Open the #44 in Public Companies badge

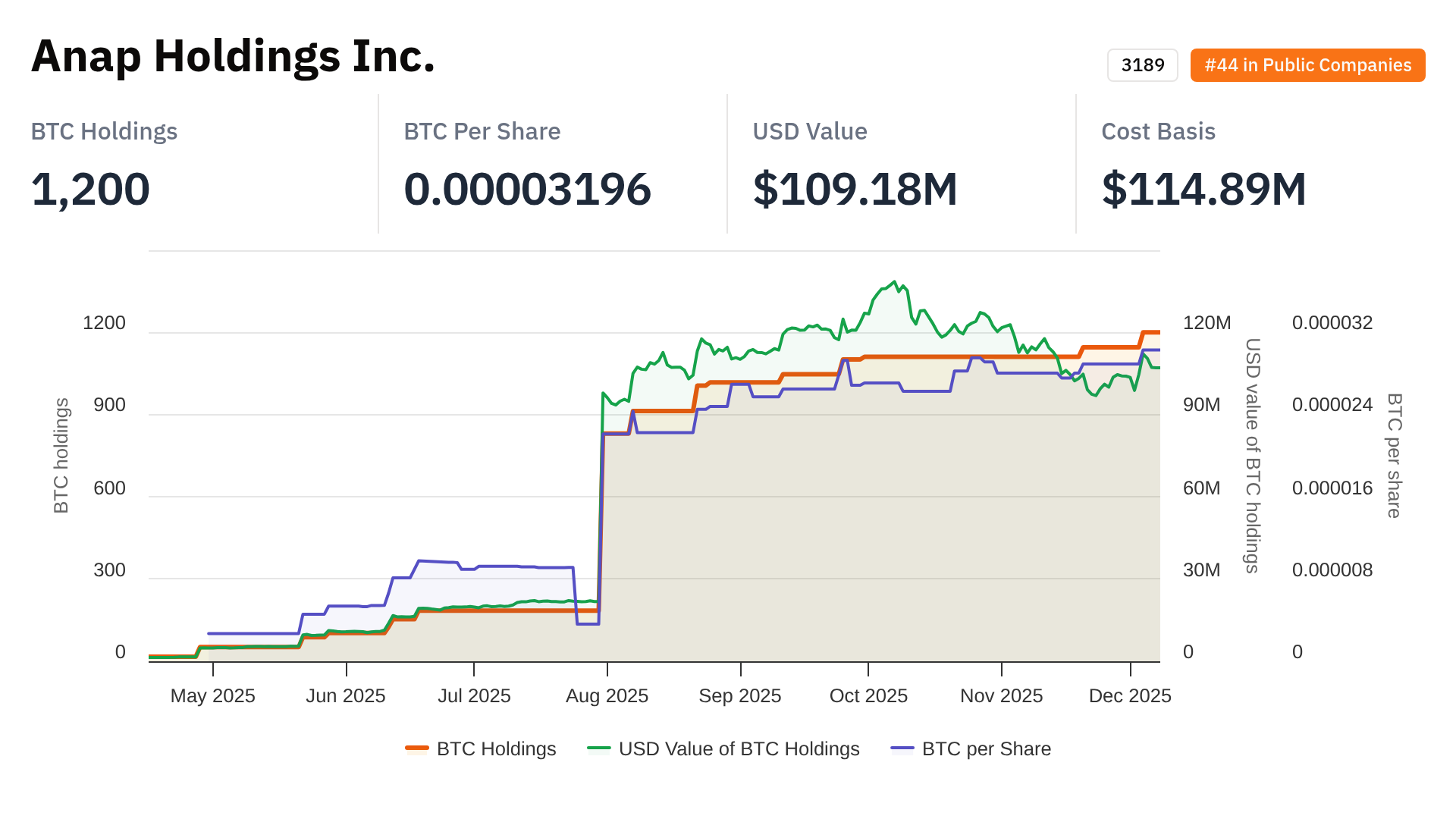(x=1307, y=65)
